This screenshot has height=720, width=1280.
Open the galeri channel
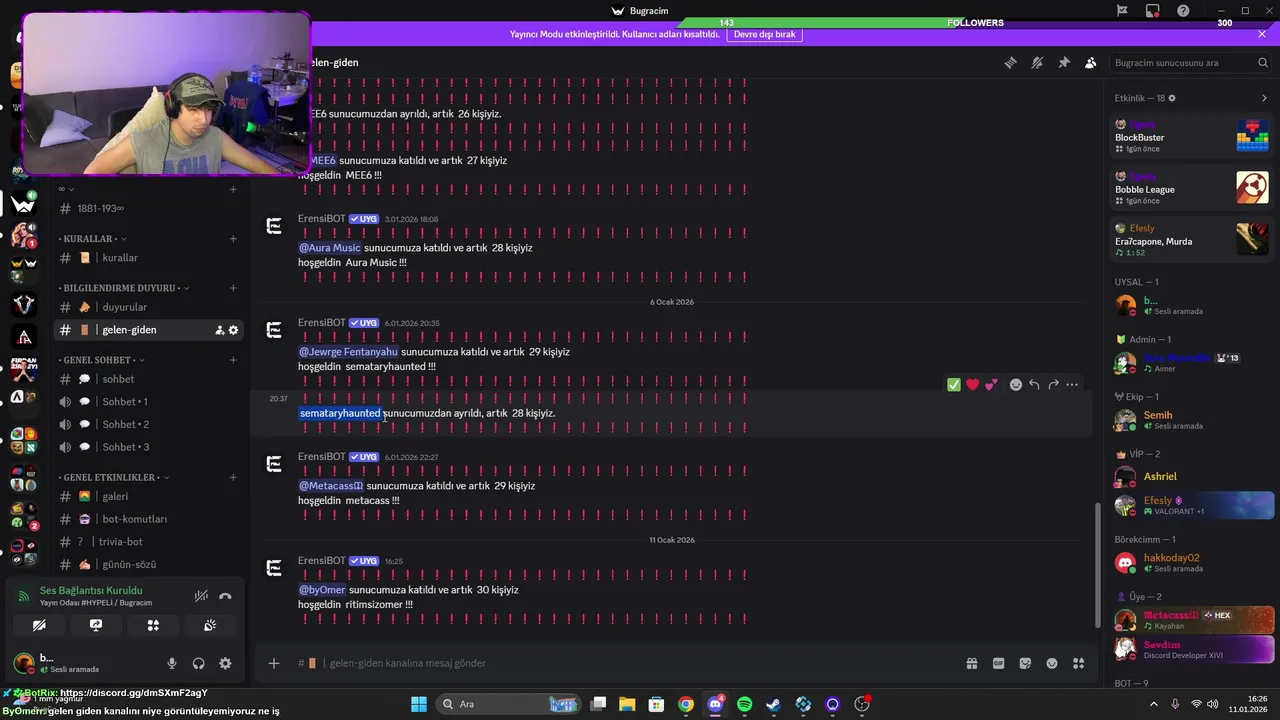[x=148, y=497]
